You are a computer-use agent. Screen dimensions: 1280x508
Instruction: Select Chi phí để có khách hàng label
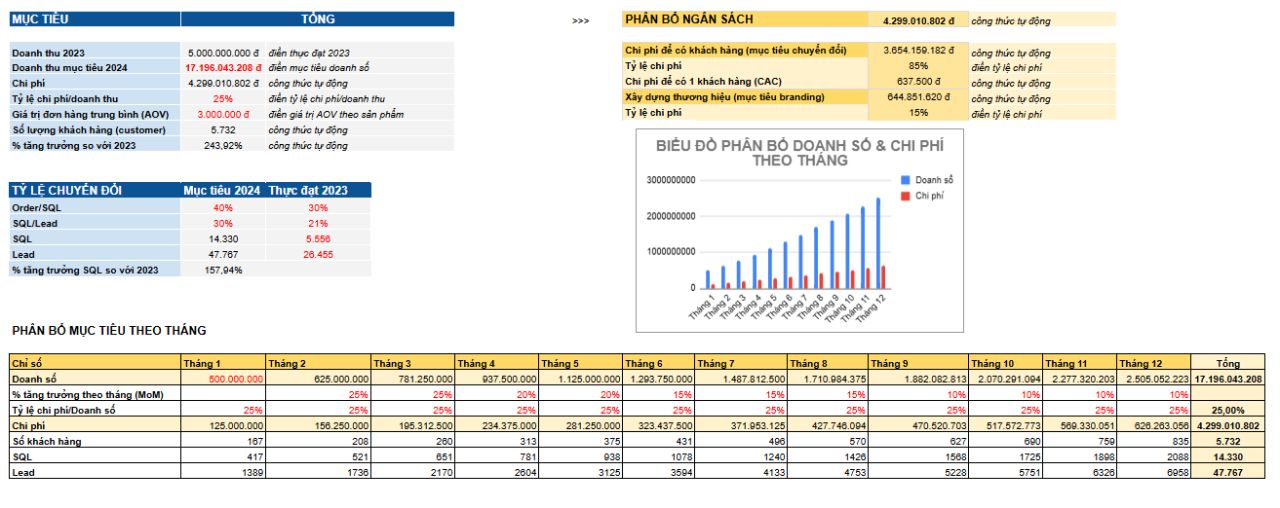(x=745, y=50)
